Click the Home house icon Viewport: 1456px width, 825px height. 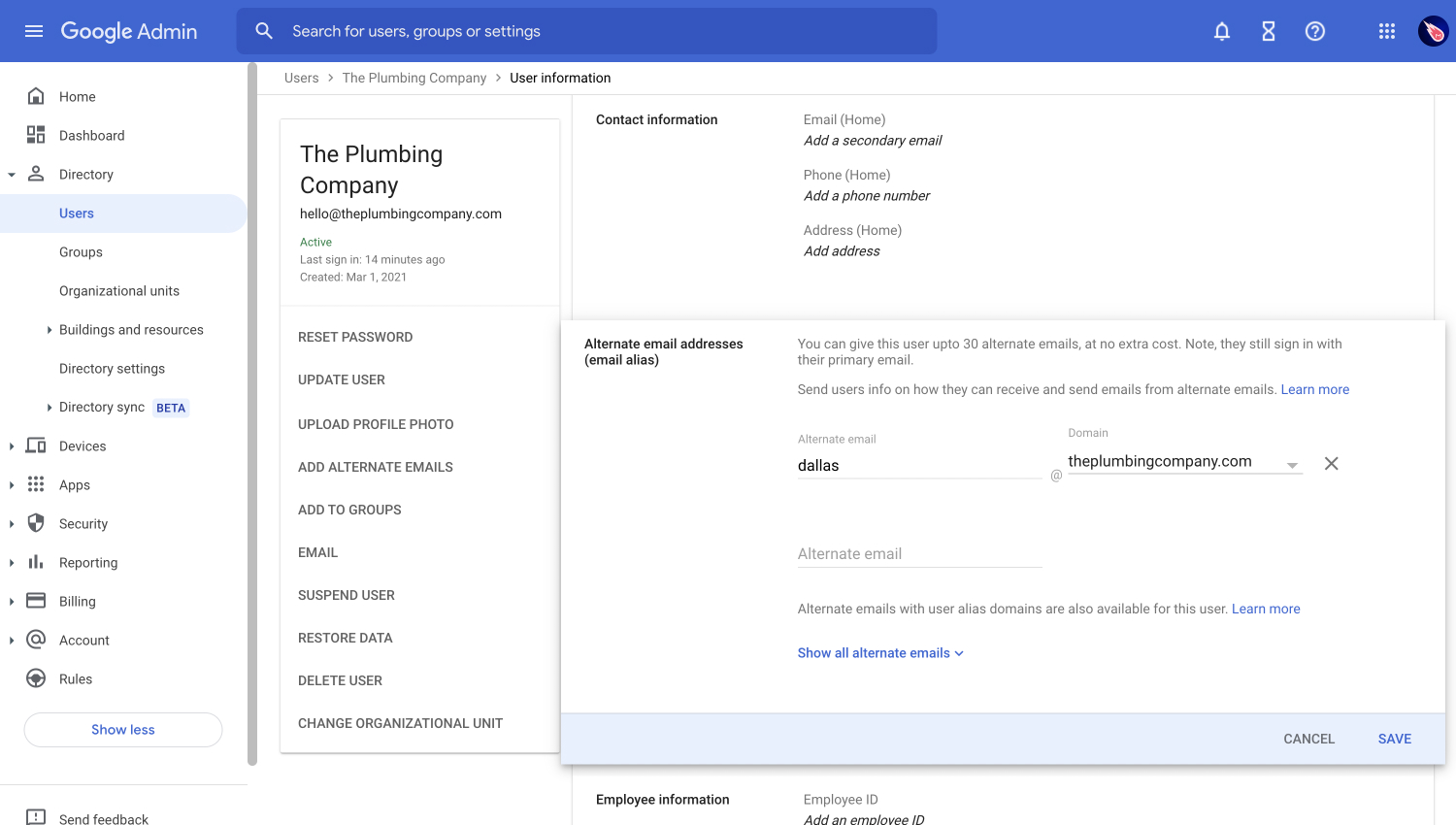36,96
